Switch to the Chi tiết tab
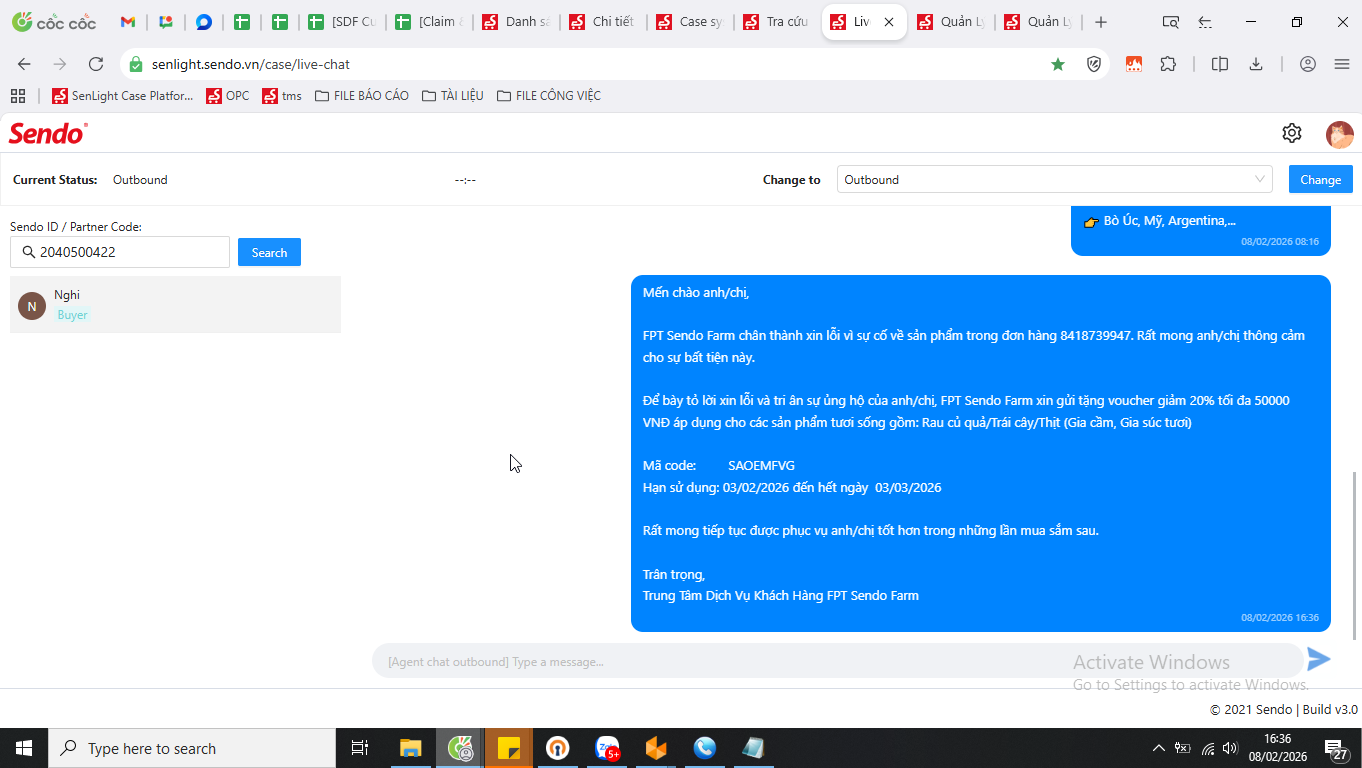1362x768 pixels. (x=604, y=22)
